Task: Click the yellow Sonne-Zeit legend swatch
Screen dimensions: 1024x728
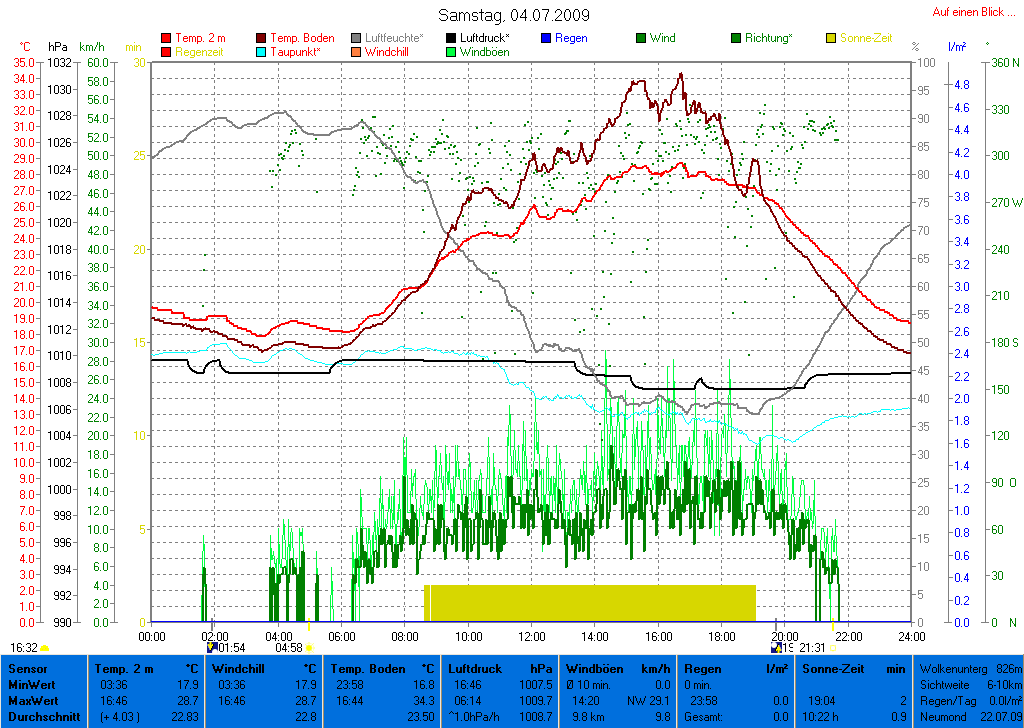Action: tap(832, 38)
